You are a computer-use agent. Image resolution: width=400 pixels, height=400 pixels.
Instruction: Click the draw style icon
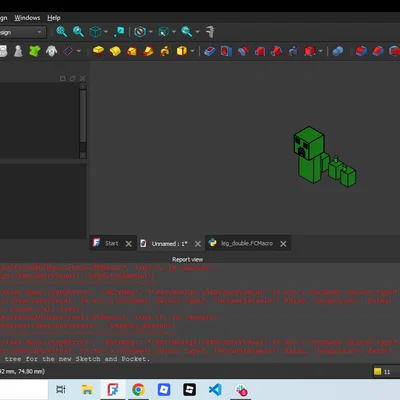click(x=140, y=32)
